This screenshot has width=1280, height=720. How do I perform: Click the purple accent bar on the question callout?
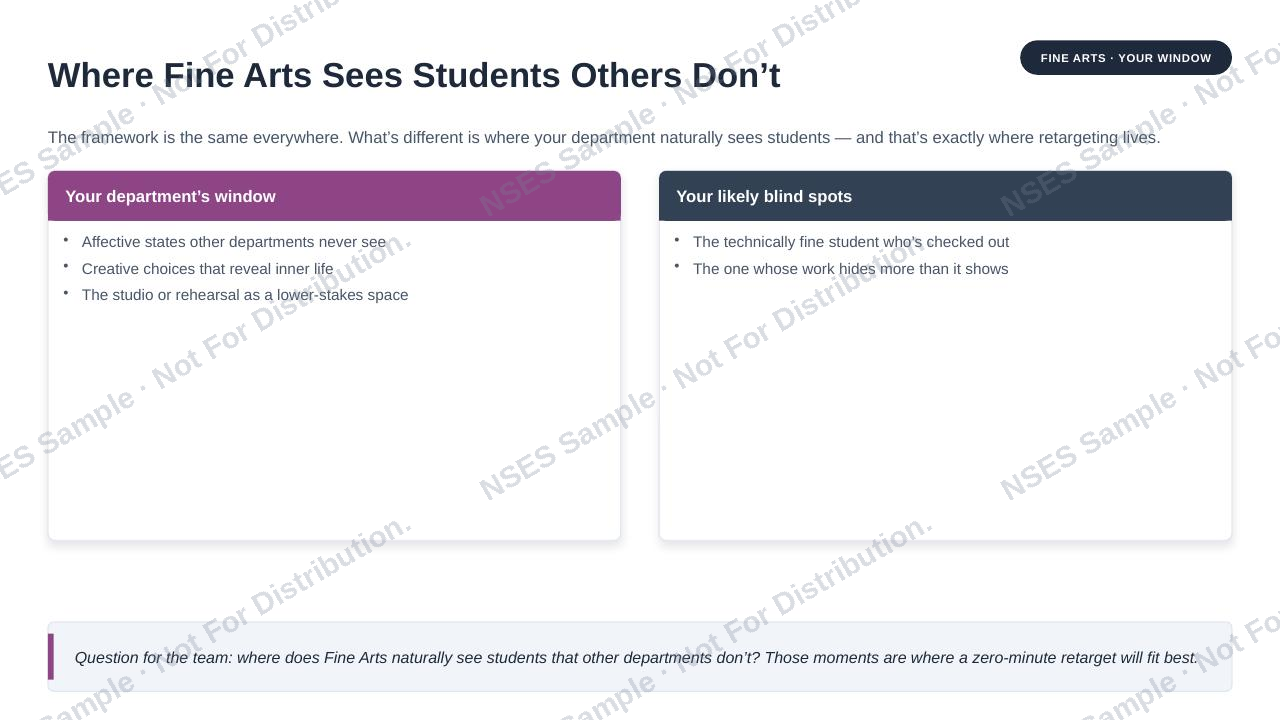pos(51,657)
